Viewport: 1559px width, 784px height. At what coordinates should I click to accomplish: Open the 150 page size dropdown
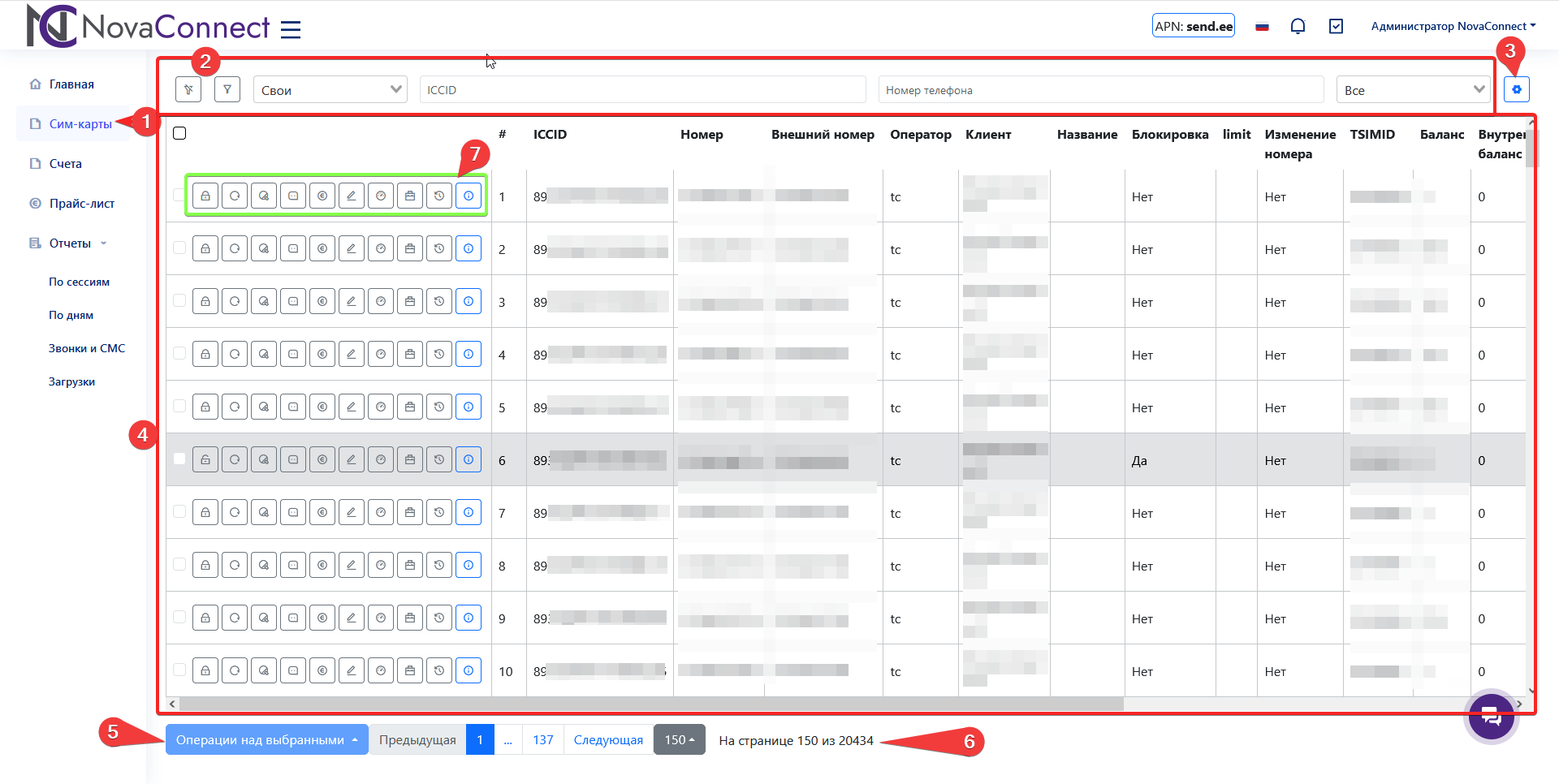point(679,739)
